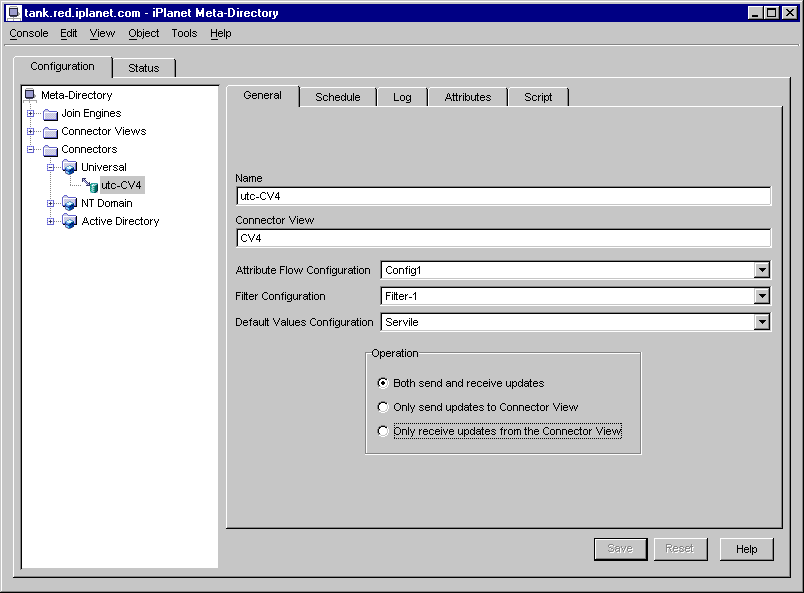The width and height of the screenshot is (804, 593).
Task: Switch to the Status tab
Action: [x=144, y=68]
